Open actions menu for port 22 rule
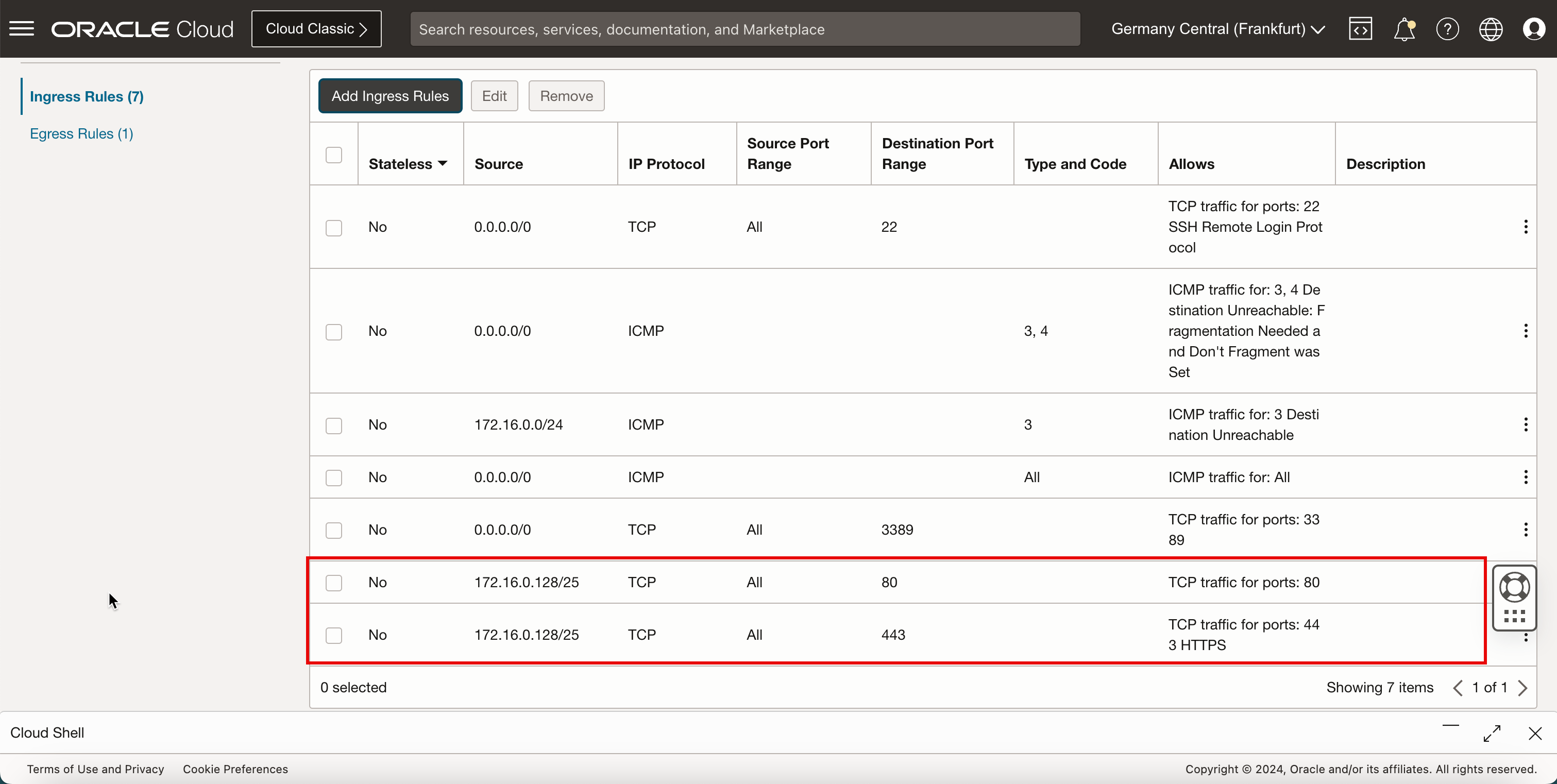This screenshot has height=784, width=1557. (1526, 227)
